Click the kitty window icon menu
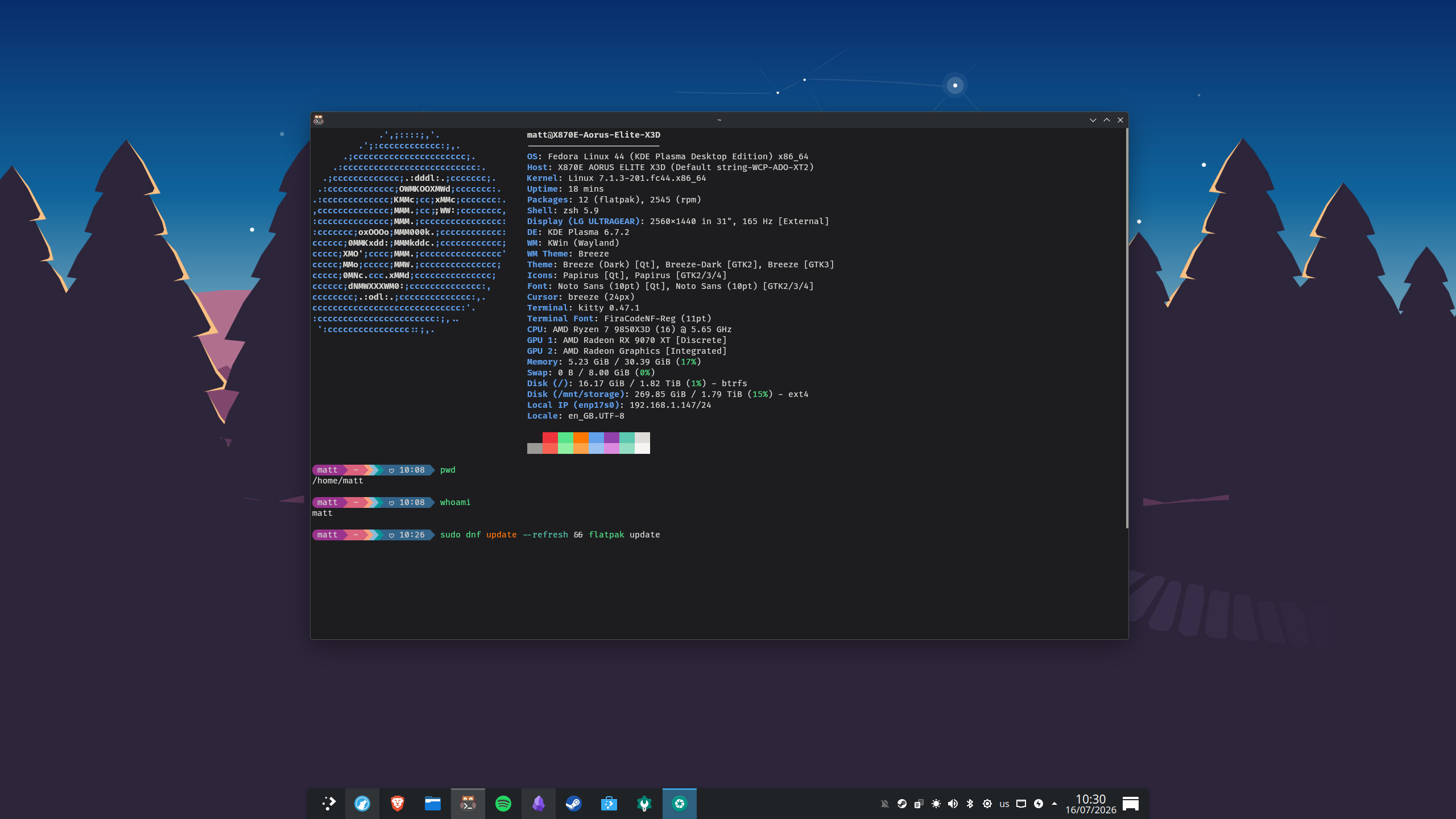Viewport: 1456px width, 819px height. click(x=318, y=119)
